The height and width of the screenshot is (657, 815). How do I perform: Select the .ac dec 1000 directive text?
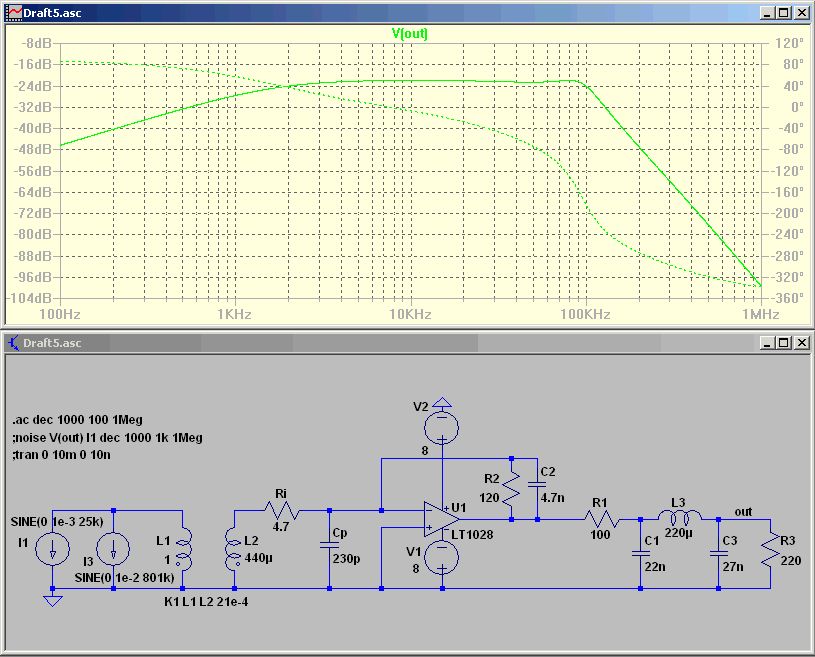pyautogui.click(x=77, y=420)
